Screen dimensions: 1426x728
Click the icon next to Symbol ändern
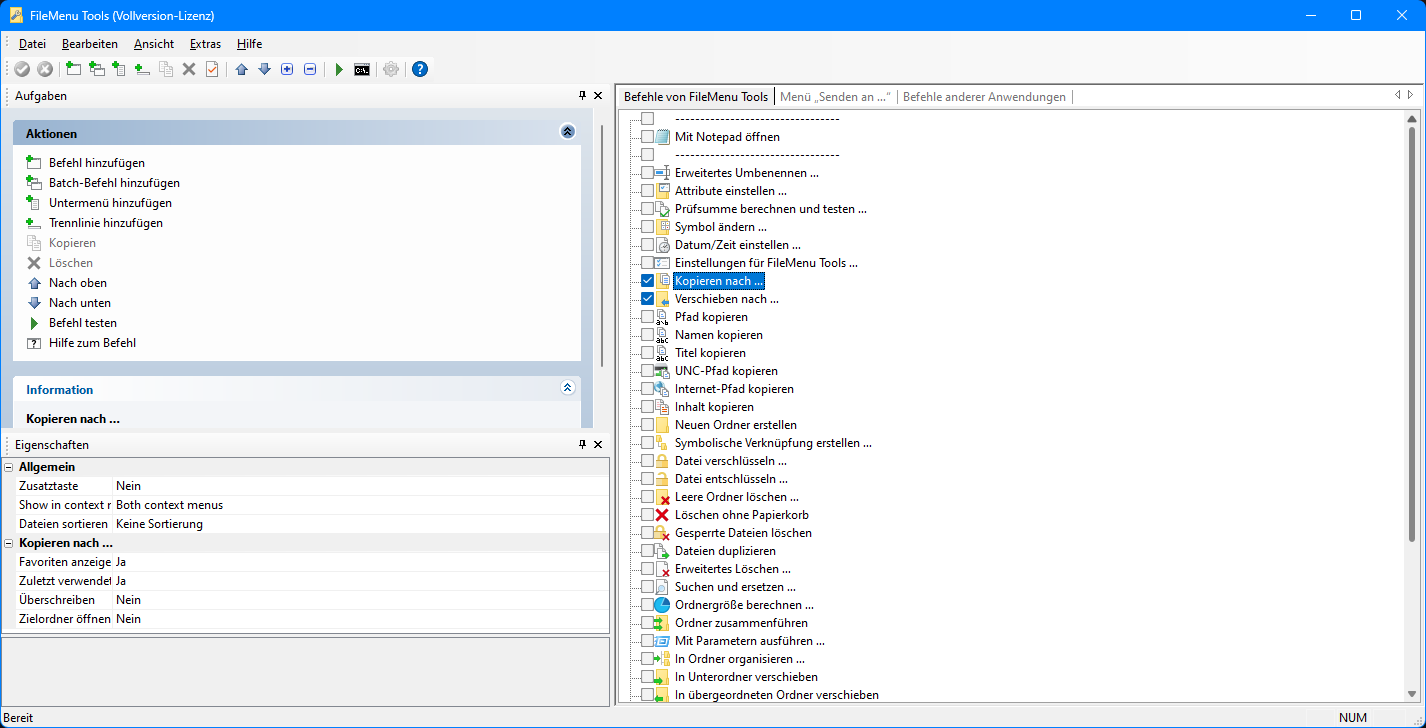point(662,227)
